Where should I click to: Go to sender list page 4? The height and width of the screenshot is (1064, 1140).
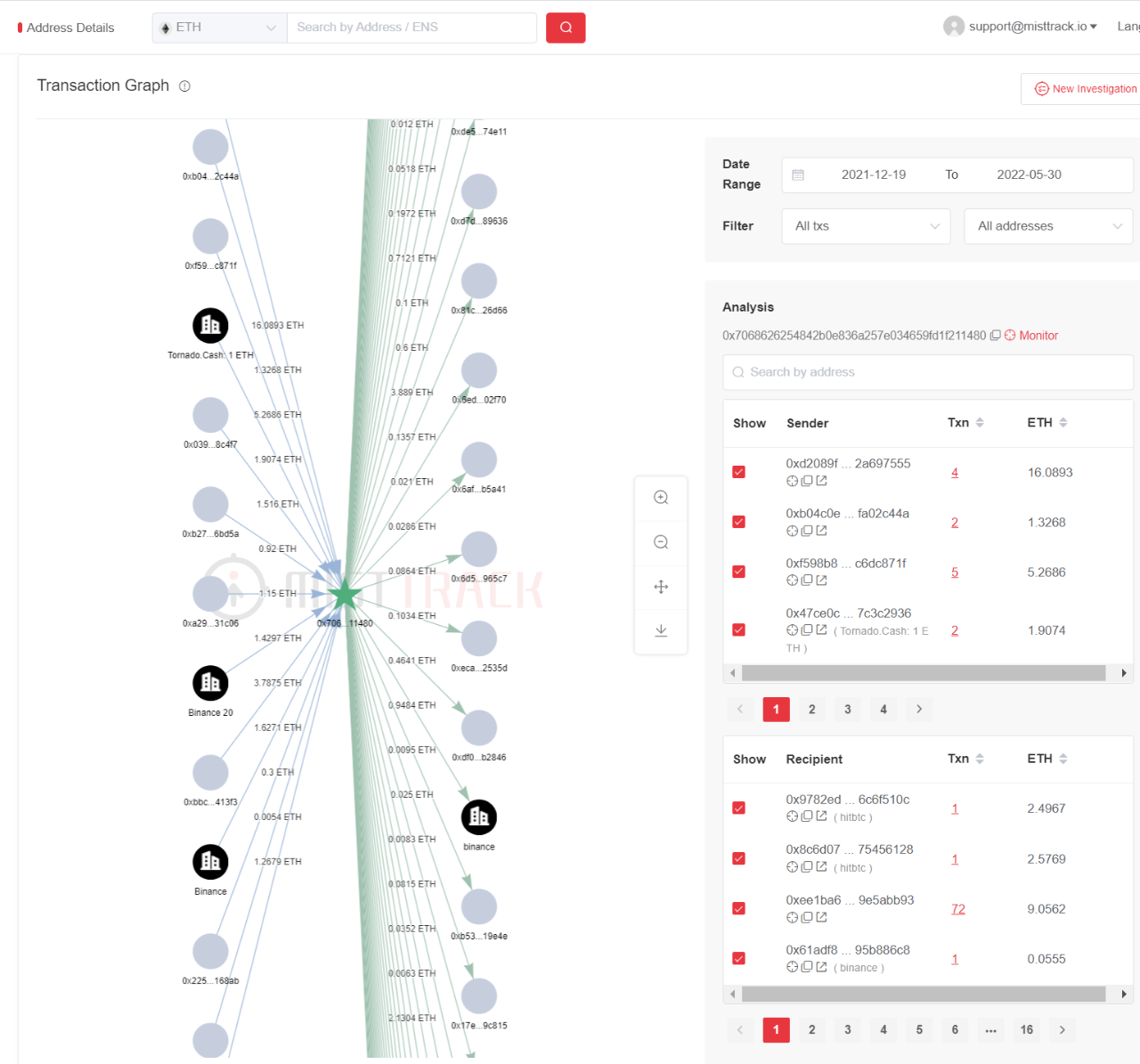pos(883,710)
